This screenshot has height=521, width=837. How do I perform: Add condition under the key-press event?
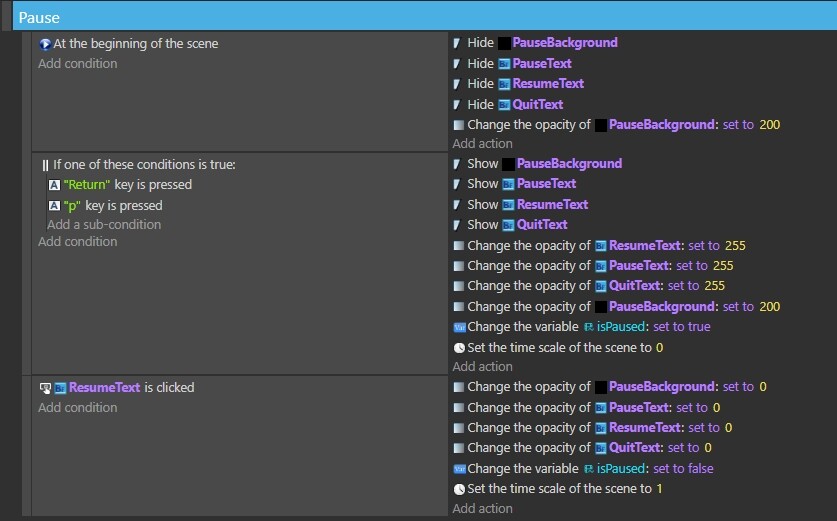pos(77,242)
